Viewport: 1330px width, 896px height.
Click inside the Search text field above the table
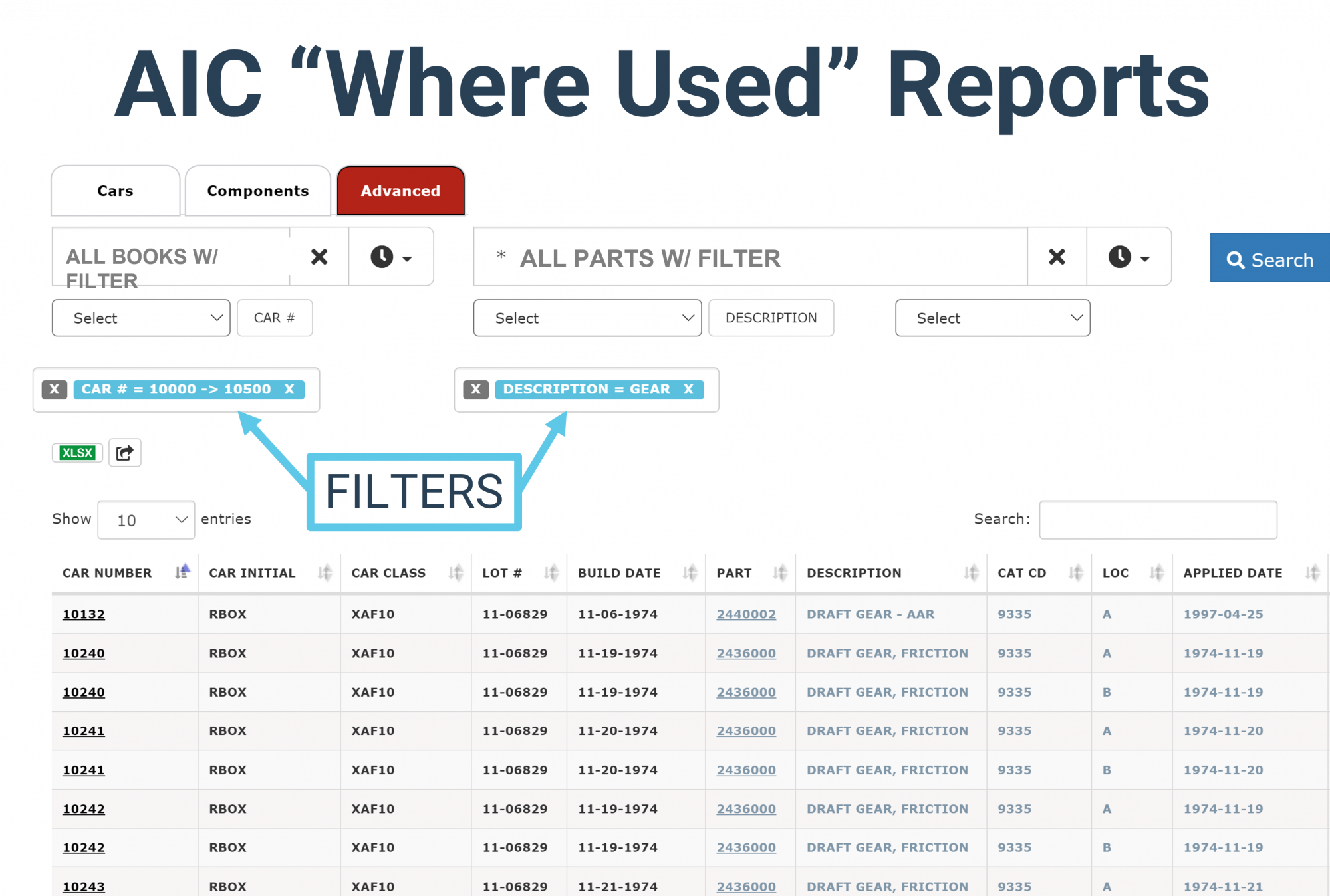click(1157, 519)
